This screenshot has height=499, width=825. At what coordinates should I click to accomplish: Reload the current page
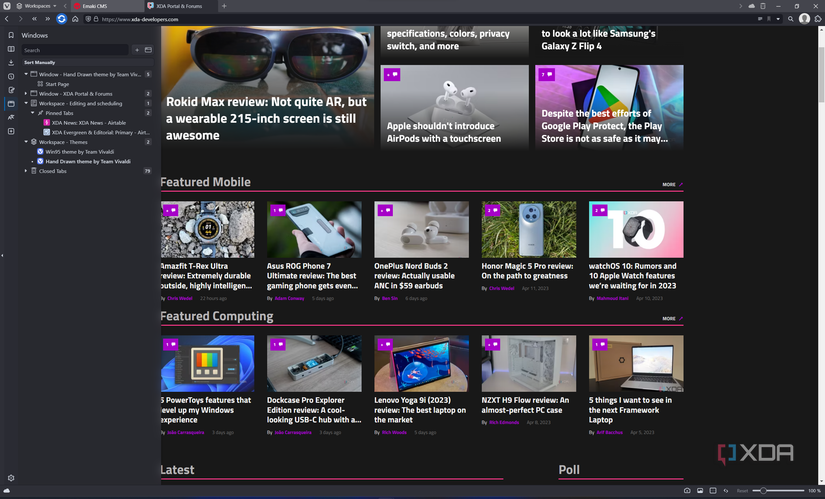tap(62, 19)
